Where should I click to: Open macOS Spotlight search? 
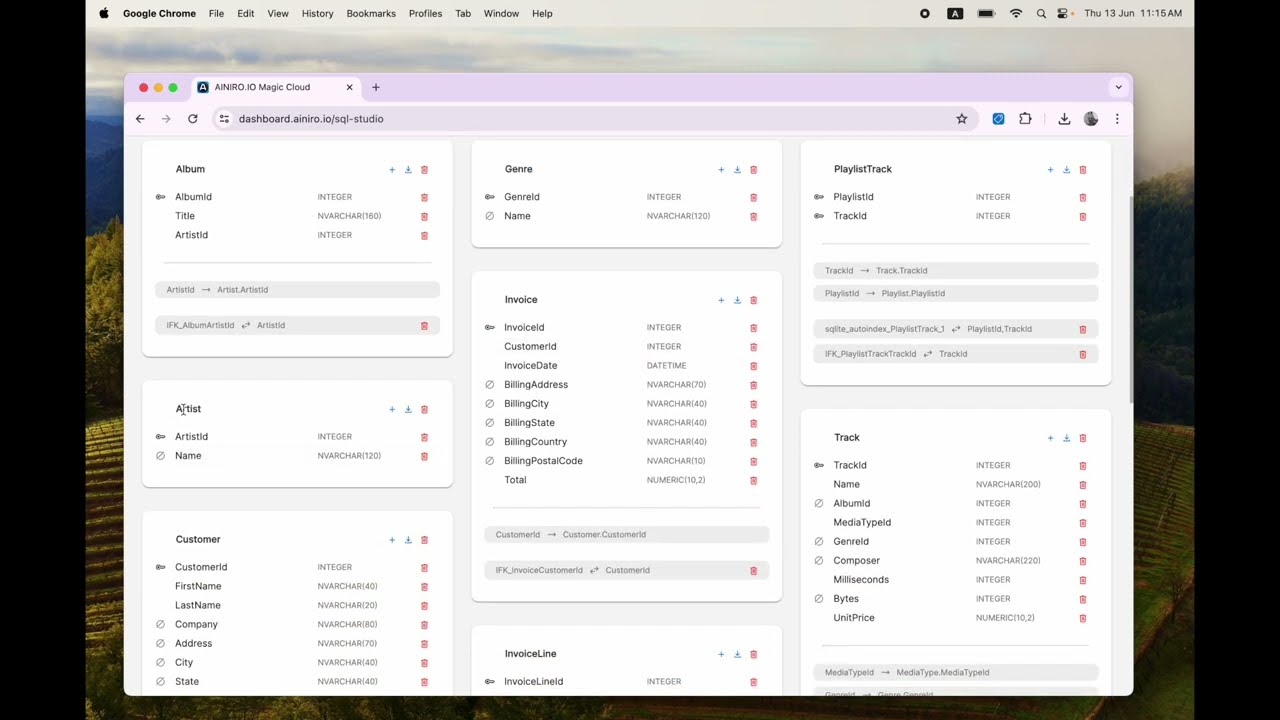pyautogui.click(x=1041, y=13)
